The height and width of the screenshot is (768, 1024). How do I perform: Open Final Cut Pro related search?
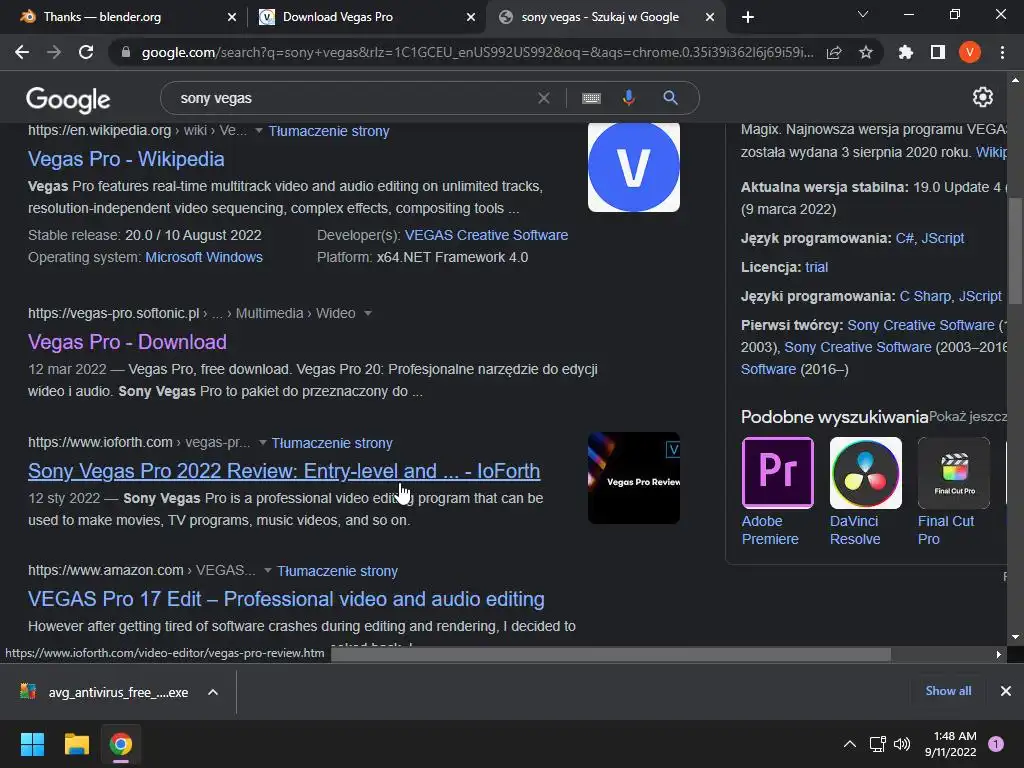click(953, 492)
